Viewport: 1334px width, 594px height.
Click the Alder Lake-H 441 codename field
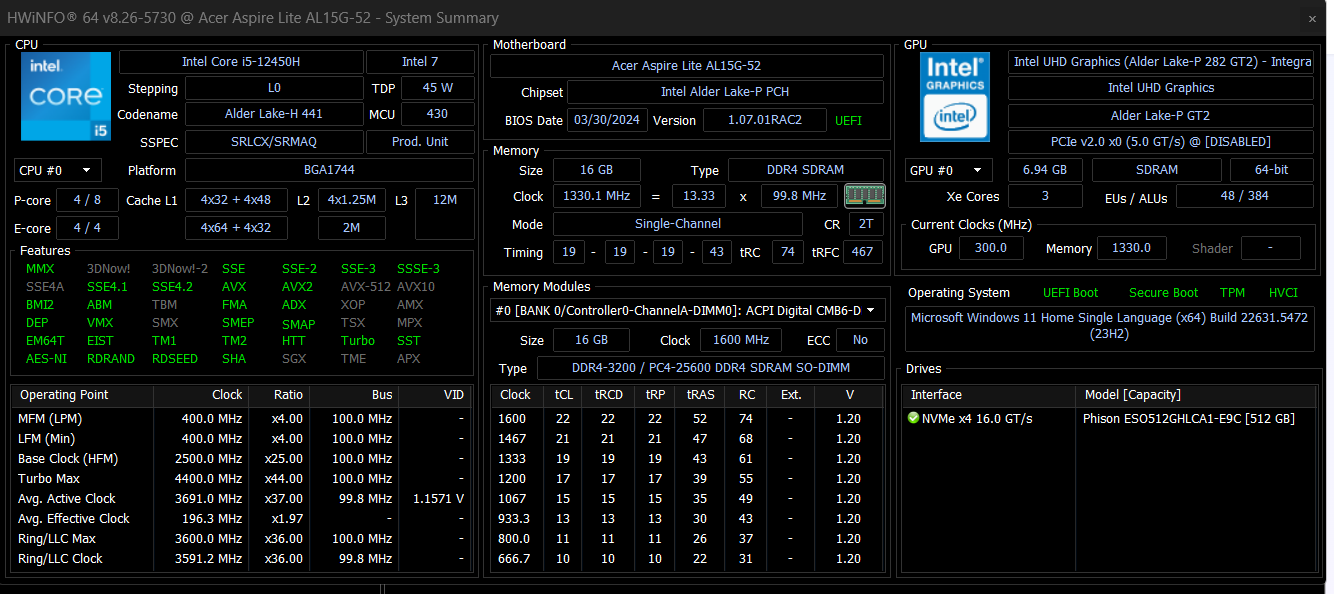click(x=274, y=114)
